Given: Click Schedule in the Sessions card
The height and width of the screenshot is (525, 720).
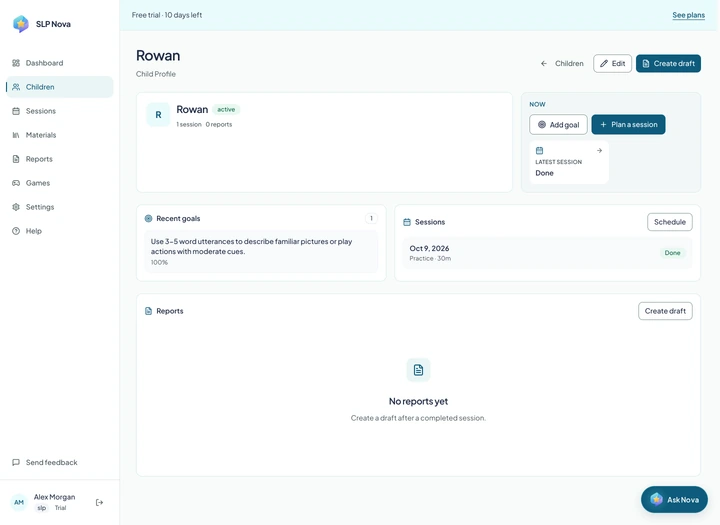Looking at the screenshot, I should (x=669, y=222).
